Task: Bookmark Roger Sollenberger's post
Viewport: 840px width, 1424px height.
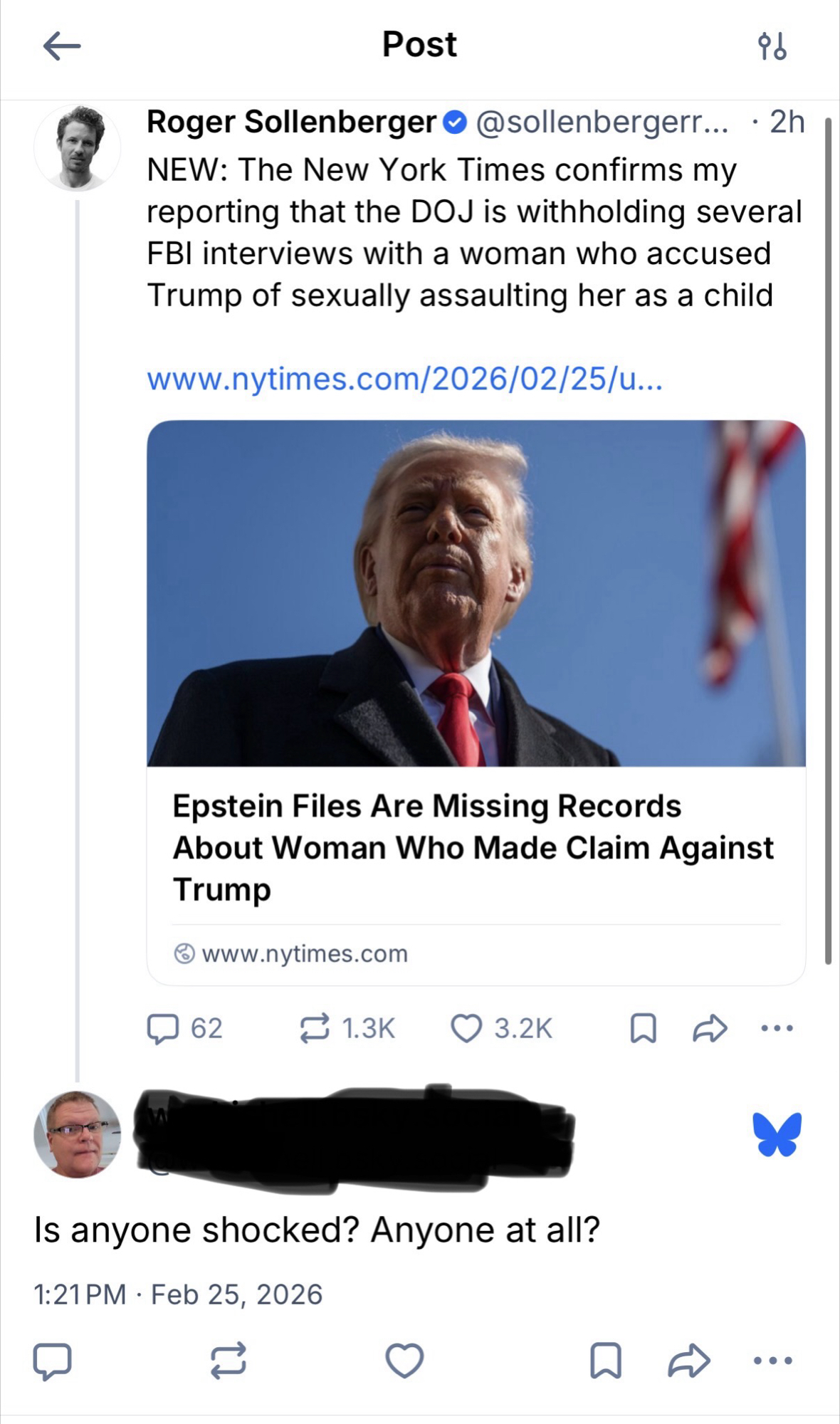Action: 644,1029
